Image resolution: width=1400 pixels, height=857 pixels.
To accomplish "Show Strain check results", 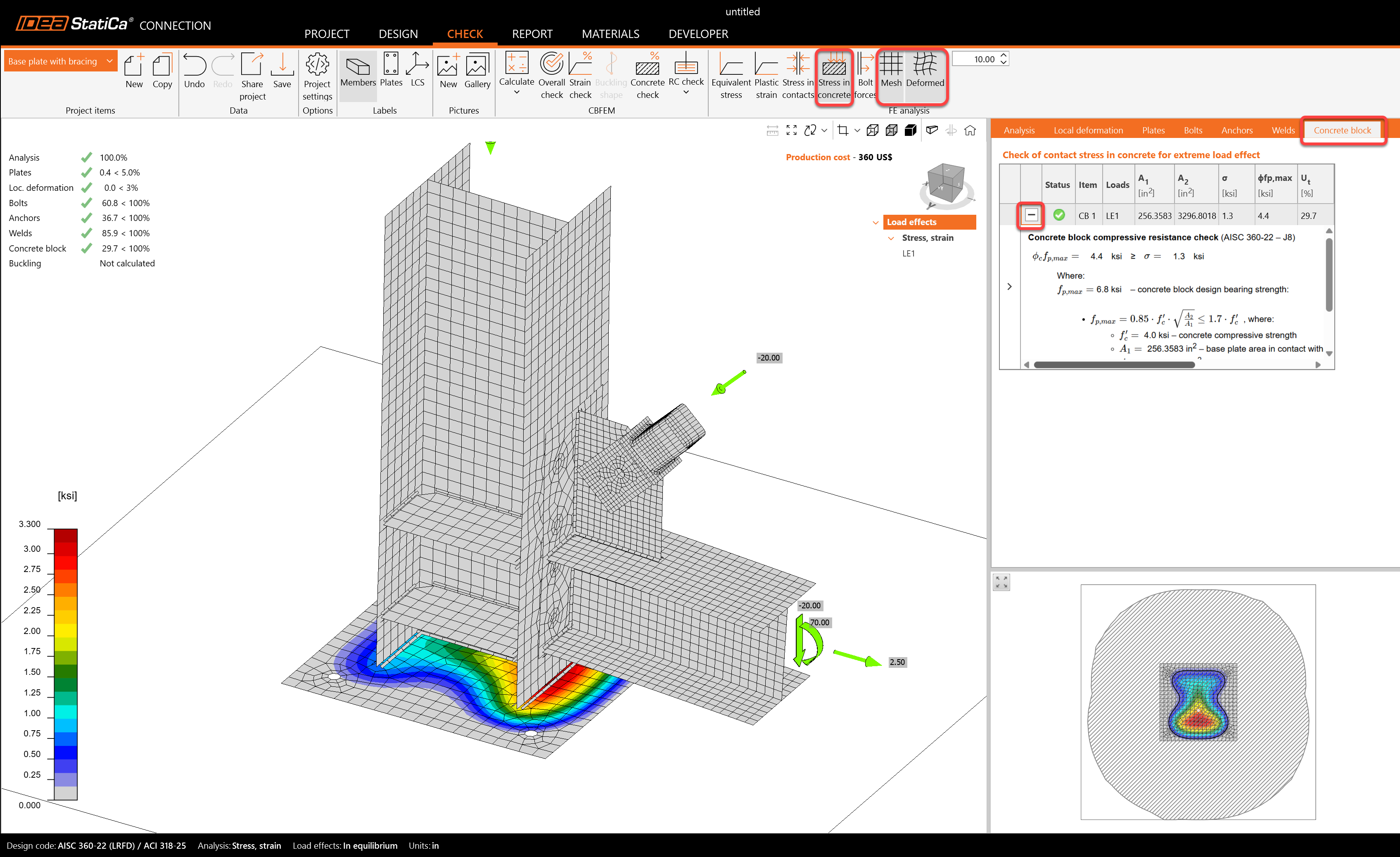I will (x=580, y=76).
